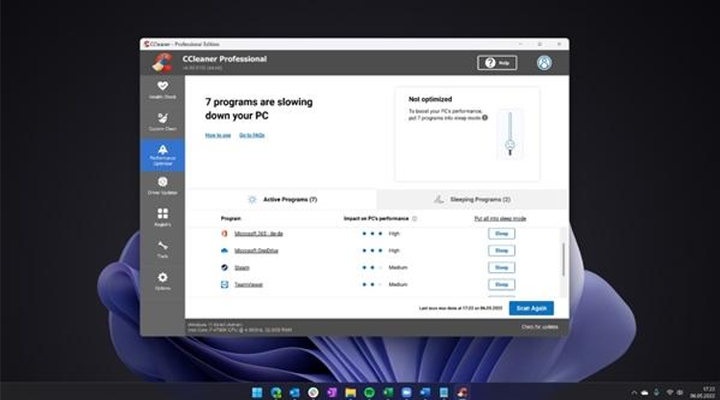Put TeamViewer to sleep

point(501,284)
